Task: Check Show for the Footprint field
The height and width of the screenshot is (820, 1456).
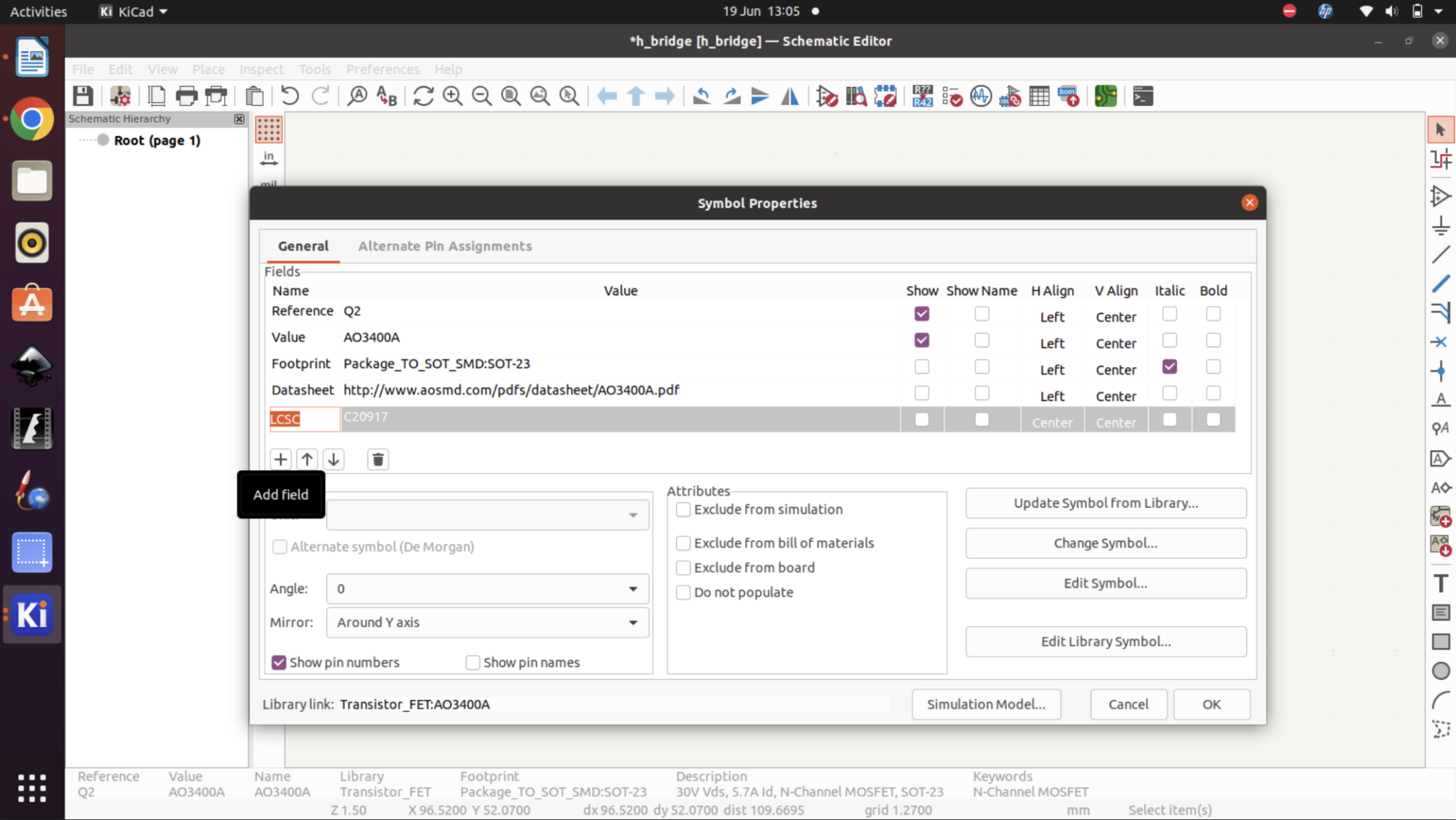Action: point(921,367)
